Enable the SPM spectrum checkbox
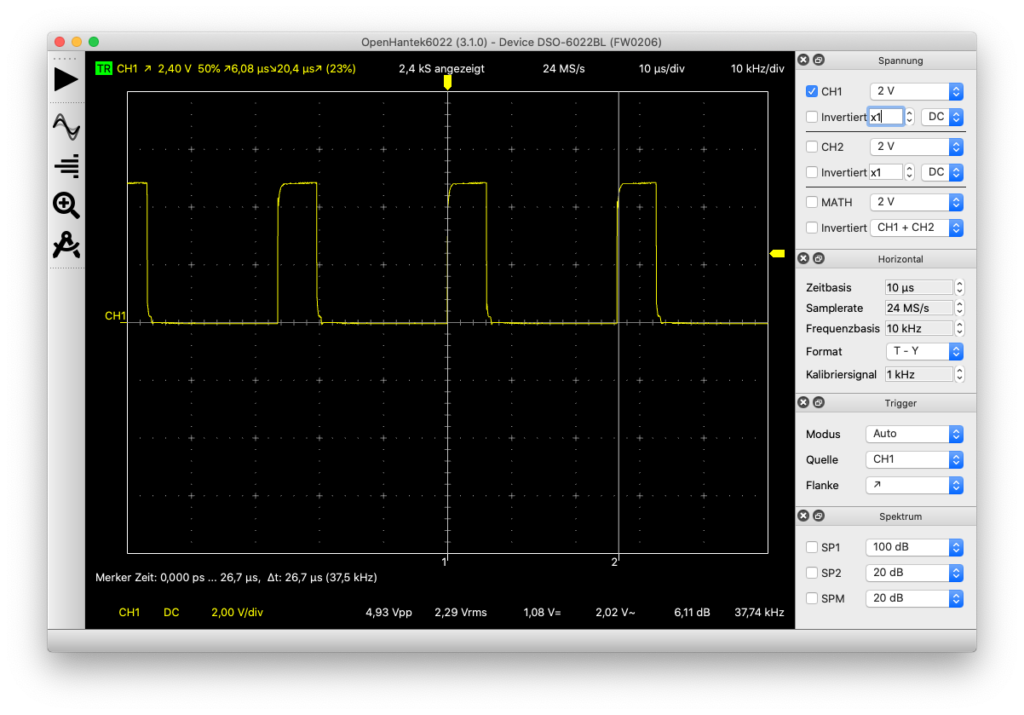The height and width of the screenshot is (715, 1024). (812, 598)
